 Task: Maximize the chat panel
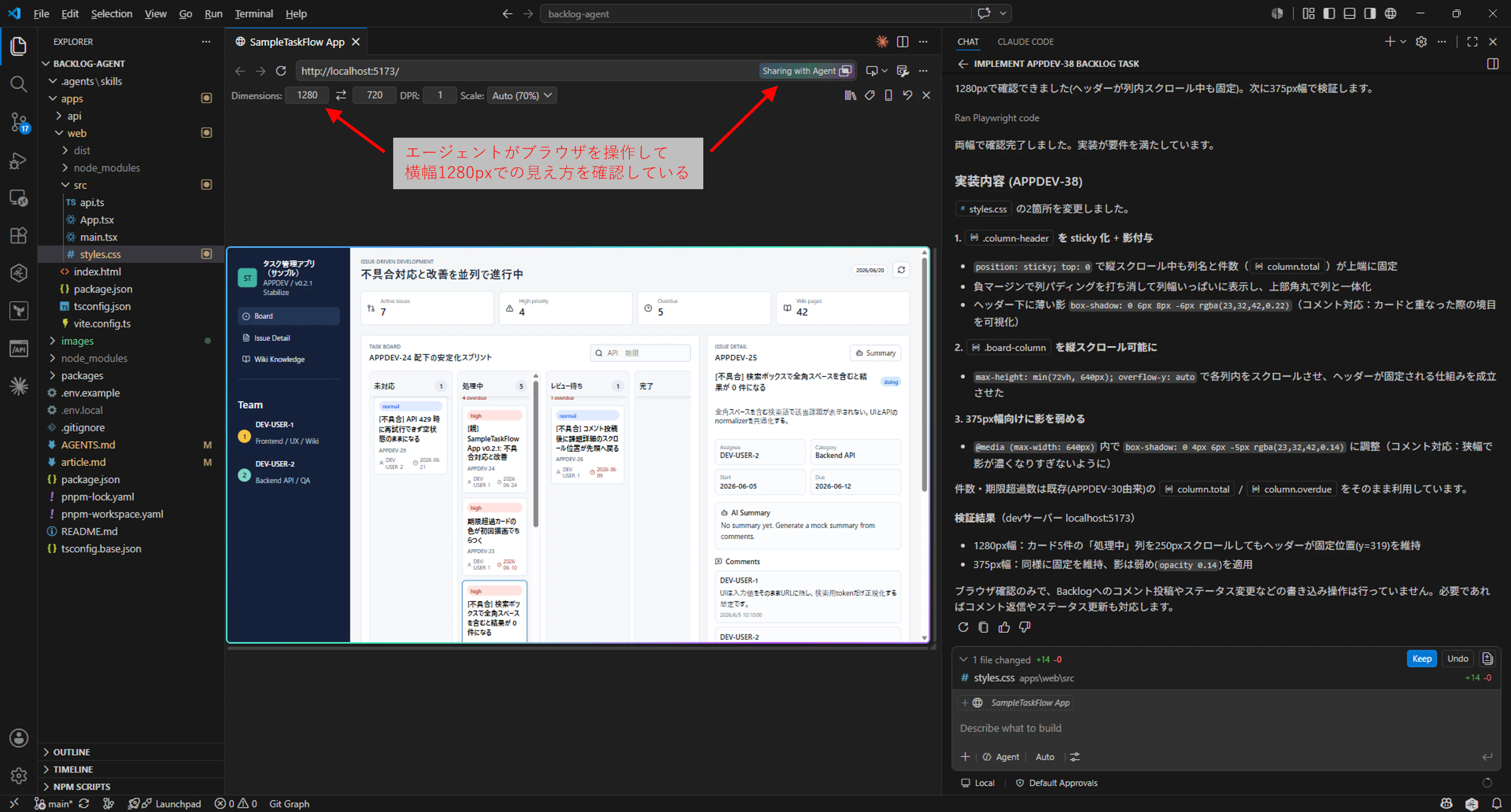tap(1472, 42)
